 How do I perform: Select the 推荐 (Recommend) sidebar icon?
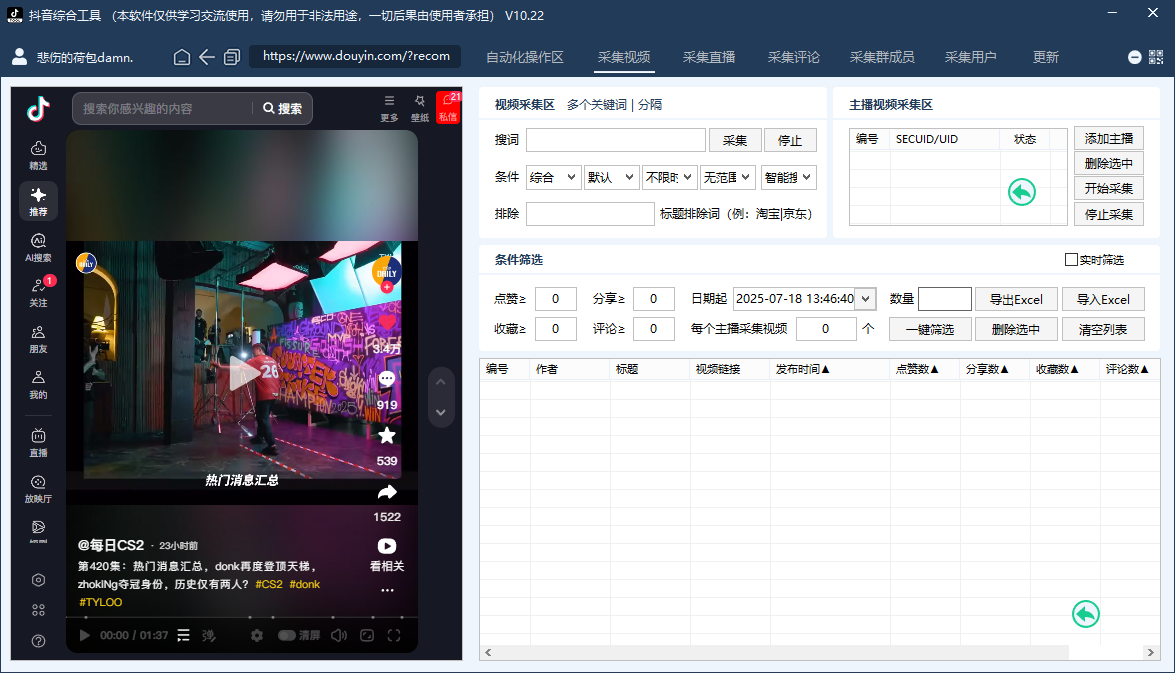[38, 202]
